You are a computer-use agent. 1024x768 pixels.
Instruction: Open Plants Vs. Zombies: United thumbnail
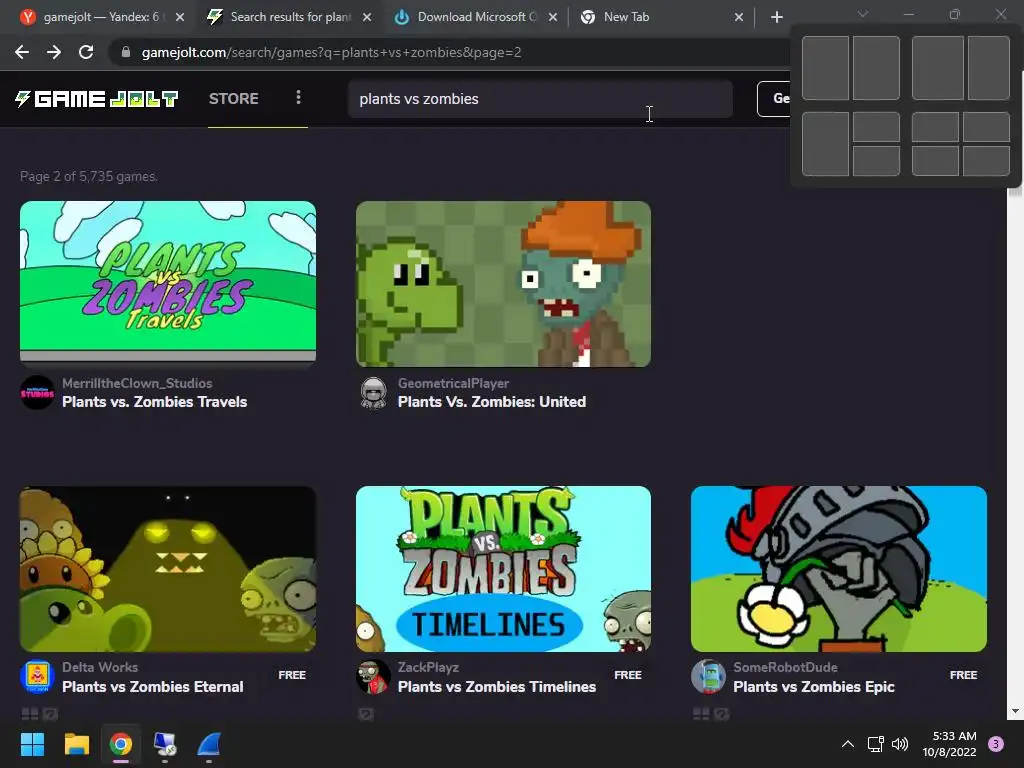click(503, 283)
